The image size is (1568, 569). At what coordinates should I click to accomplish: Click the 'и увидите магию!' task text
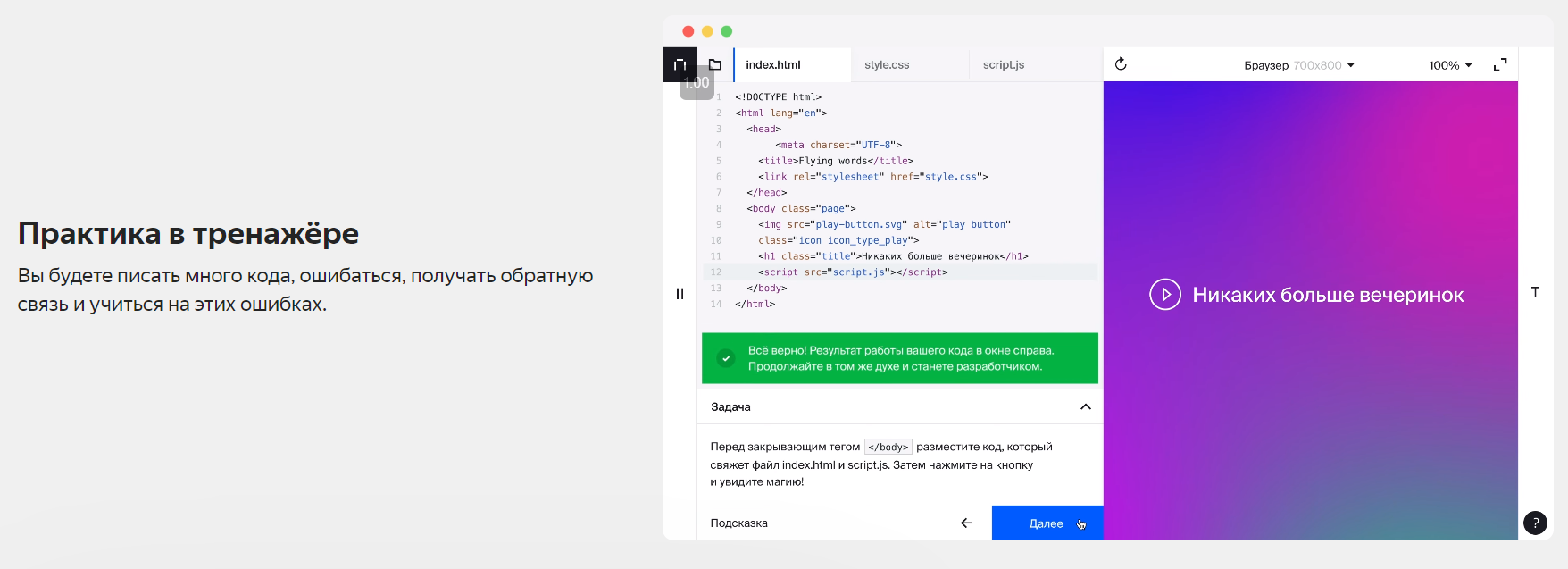[x=757, y=482]
